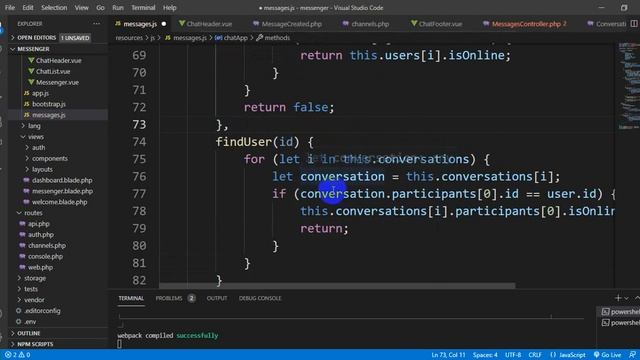
Task: Expand the auth folder
Action: pyautogui.click(x=38, y=148)
